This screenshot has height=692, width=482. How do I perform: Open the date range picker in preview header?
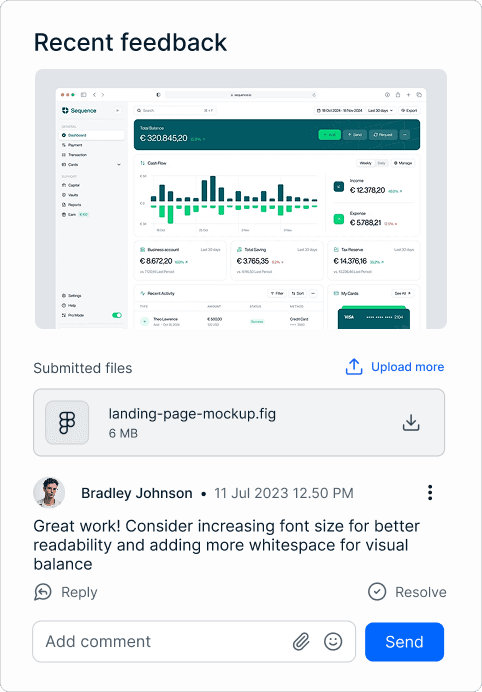(x=339, y=110)
